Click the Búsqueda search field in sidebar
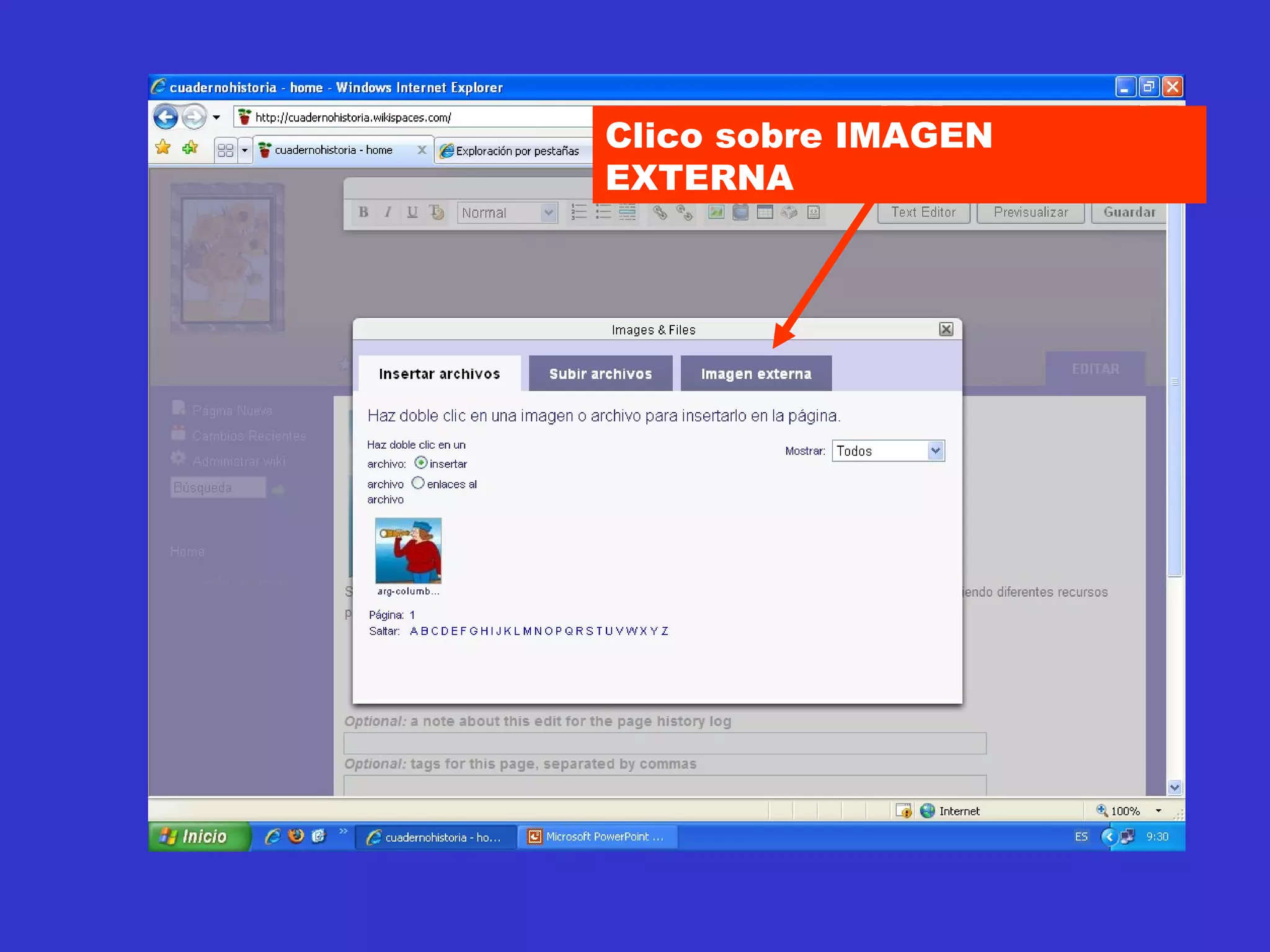 point(218,487)
